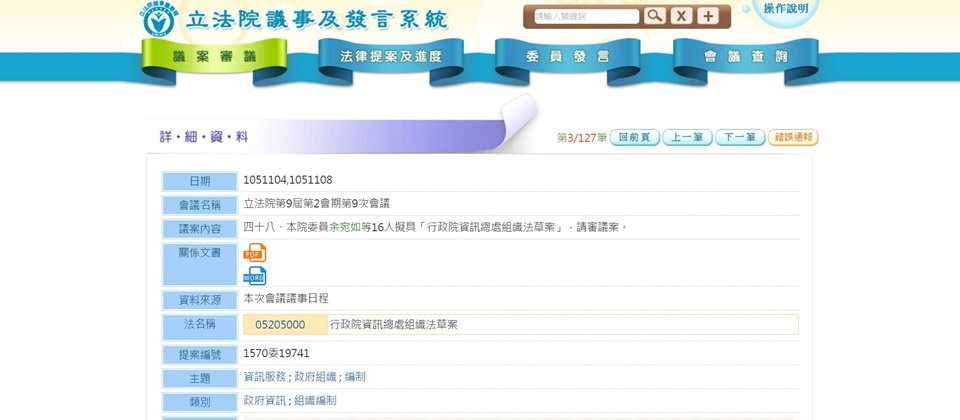Click the magnifier search icon

(x=654, y=16)
